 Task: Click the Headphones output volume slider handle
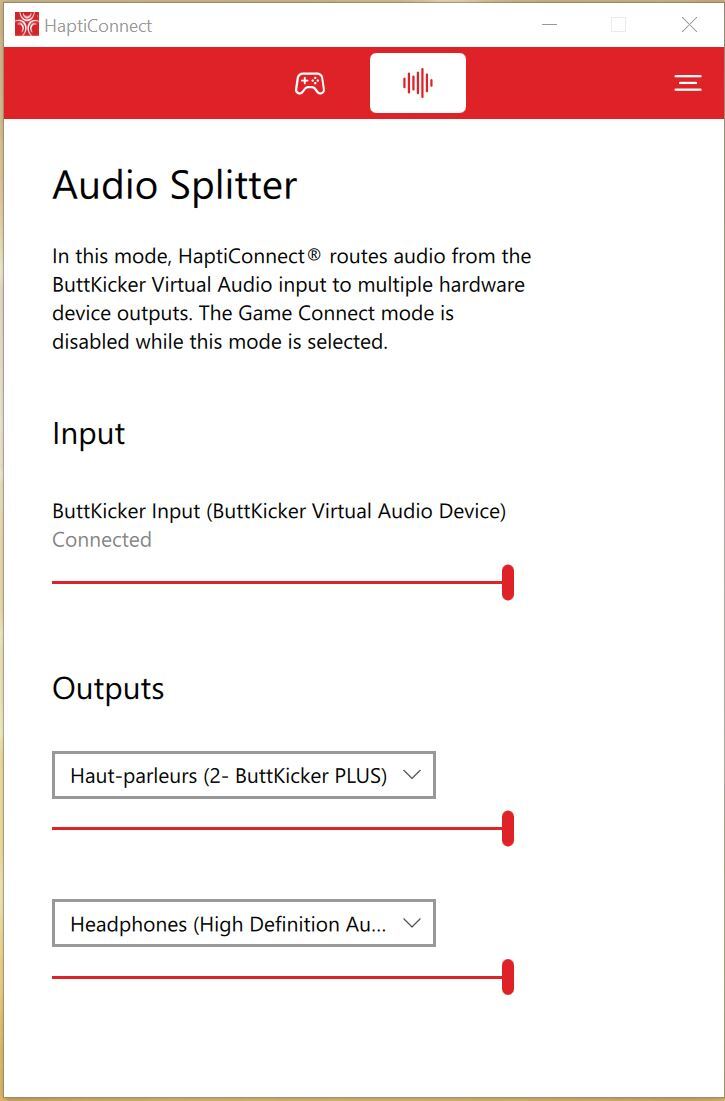[x=508, y=977]
